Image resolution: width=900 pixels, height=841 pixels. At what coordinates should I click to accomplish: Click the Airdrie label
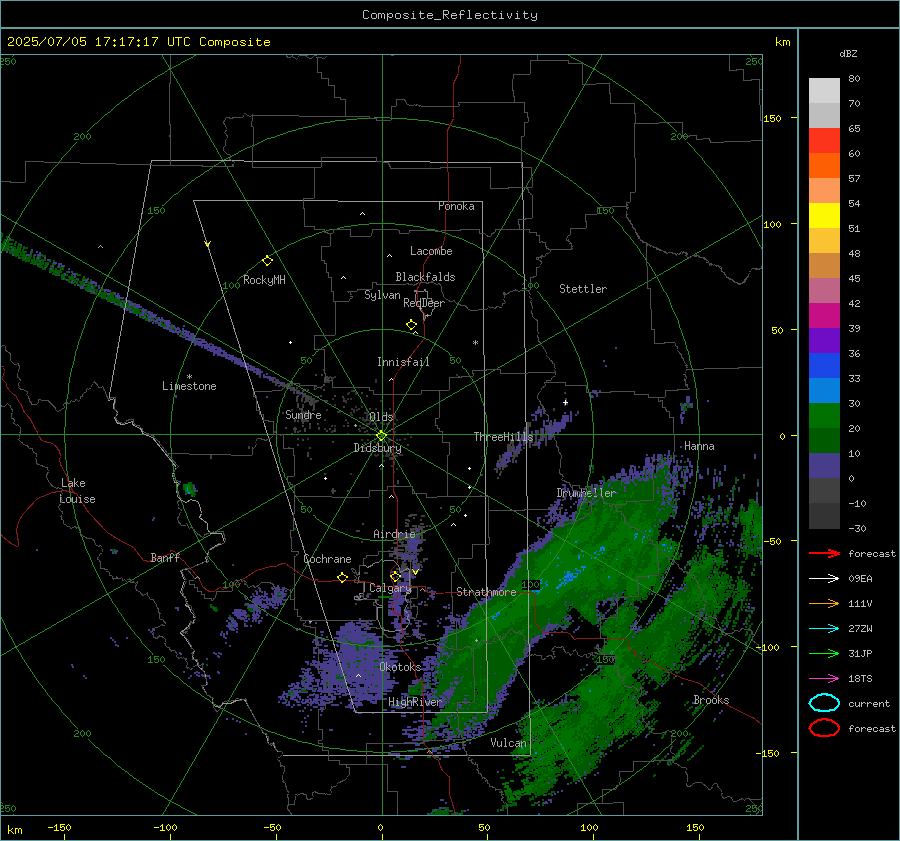(x=394, y=534)
